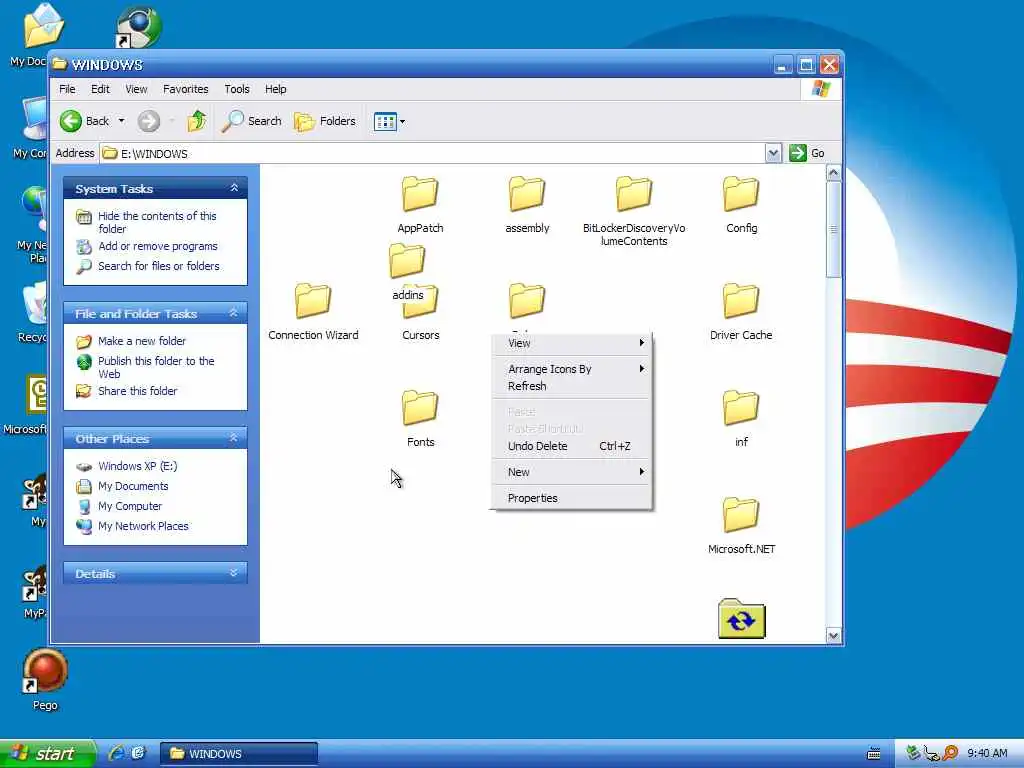The width and height of the screenshot is (1024, 768).
Task: Open My Network Places in Other Places
Action: tap(143, 526)
